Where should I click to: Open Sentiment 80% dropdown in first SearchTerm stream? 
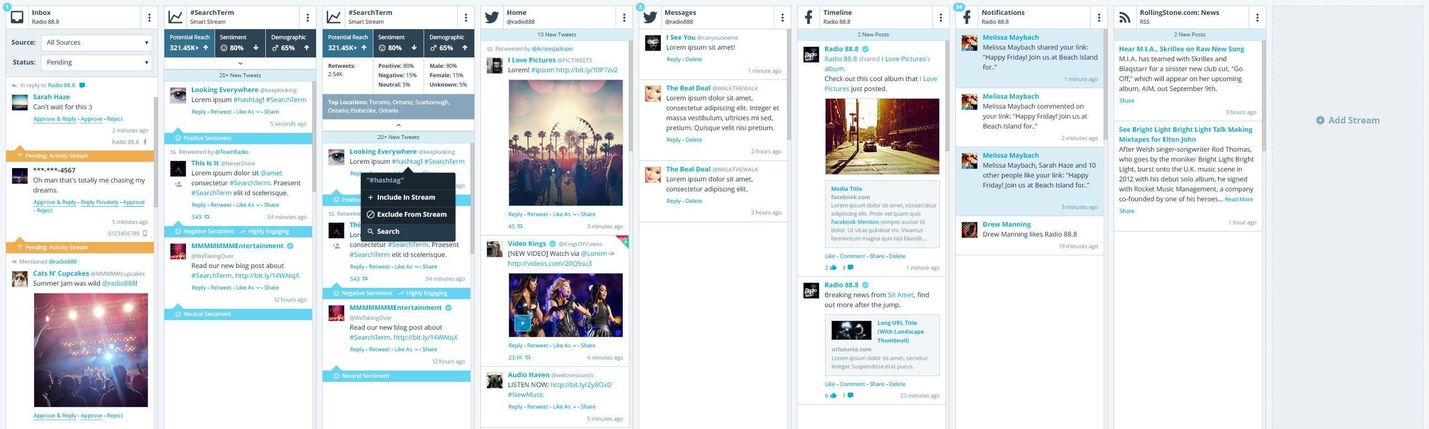pos(238,42)
